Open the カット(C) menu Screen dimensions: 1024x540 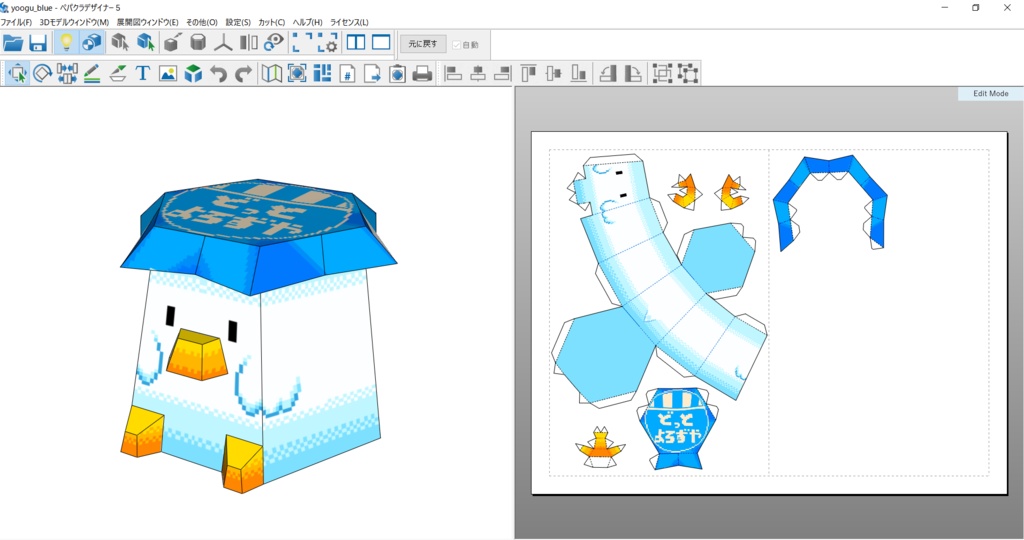tap(272, 22)
